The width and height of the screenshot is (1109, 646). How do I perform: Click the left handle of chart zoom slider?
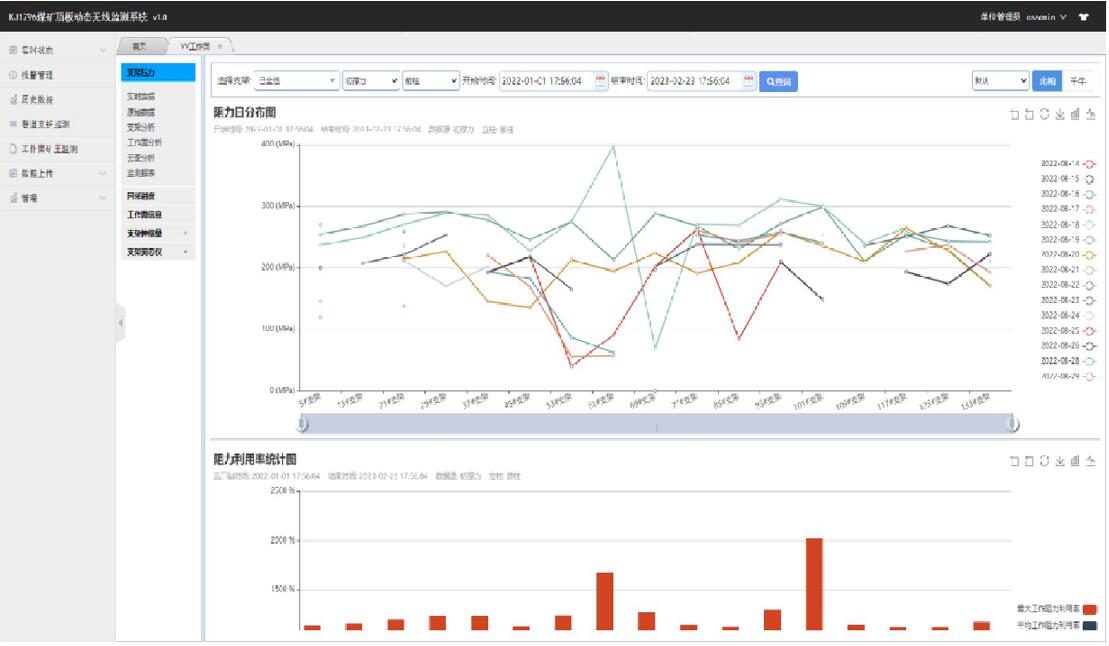point(303,425)
